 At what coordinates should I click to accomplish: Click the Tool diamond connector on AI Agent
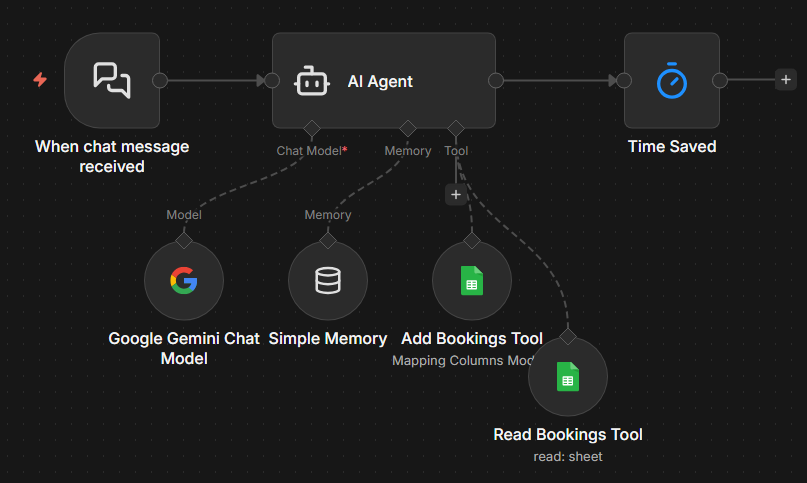tap(456, 128)
